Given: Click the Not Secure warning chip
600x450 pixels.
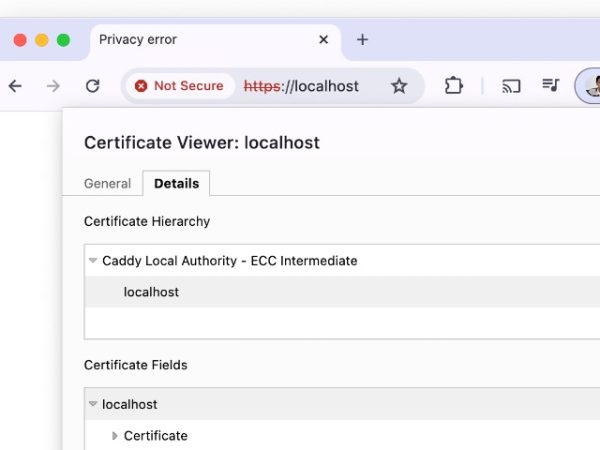Looking at the screenshot, I should click(x=179, y=86).
